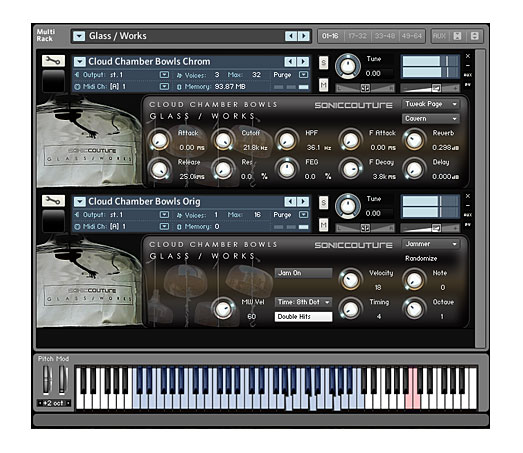This screenshot has height=453, width=523.
Task: Toggle AUX view button
Action: pos(439,36)
